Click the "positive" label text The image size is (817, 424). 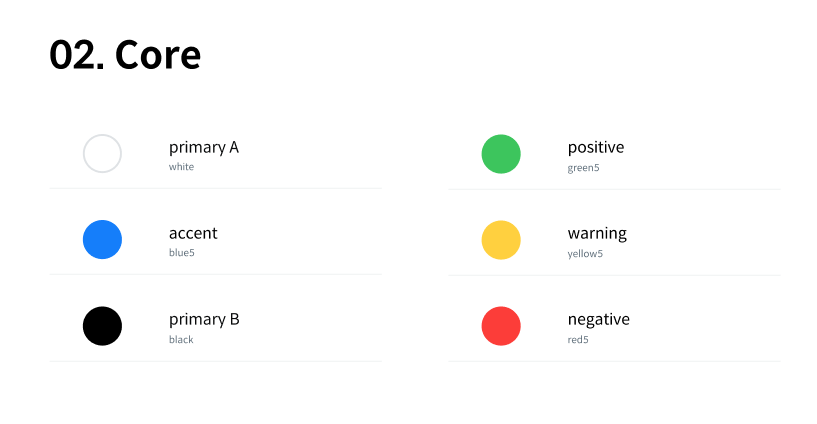click(596, 148)
